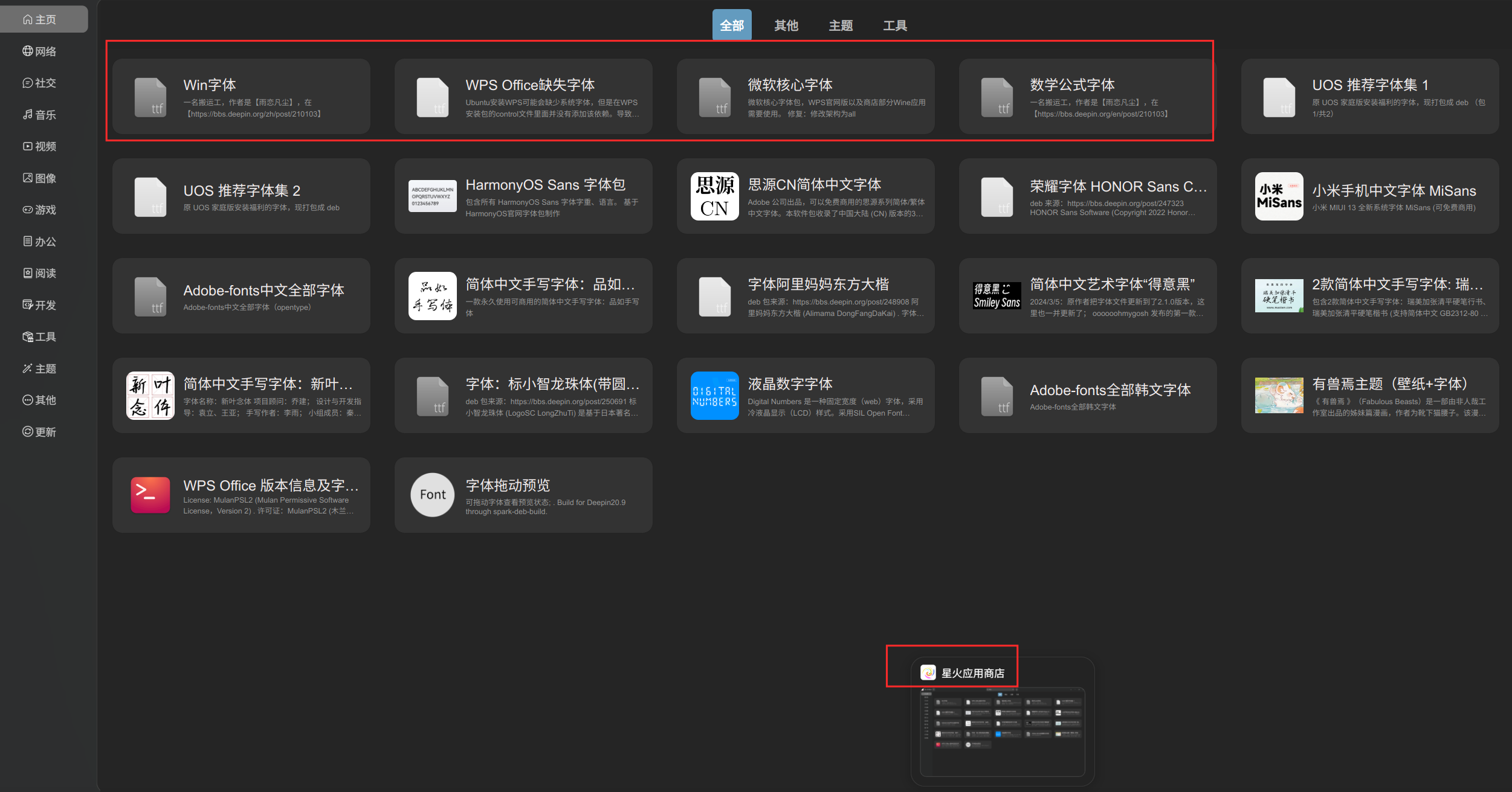Screen dimensions: 1512x792
Task: Click the 星火应用商店 taskbar preview title
Action: coord(973,673)
